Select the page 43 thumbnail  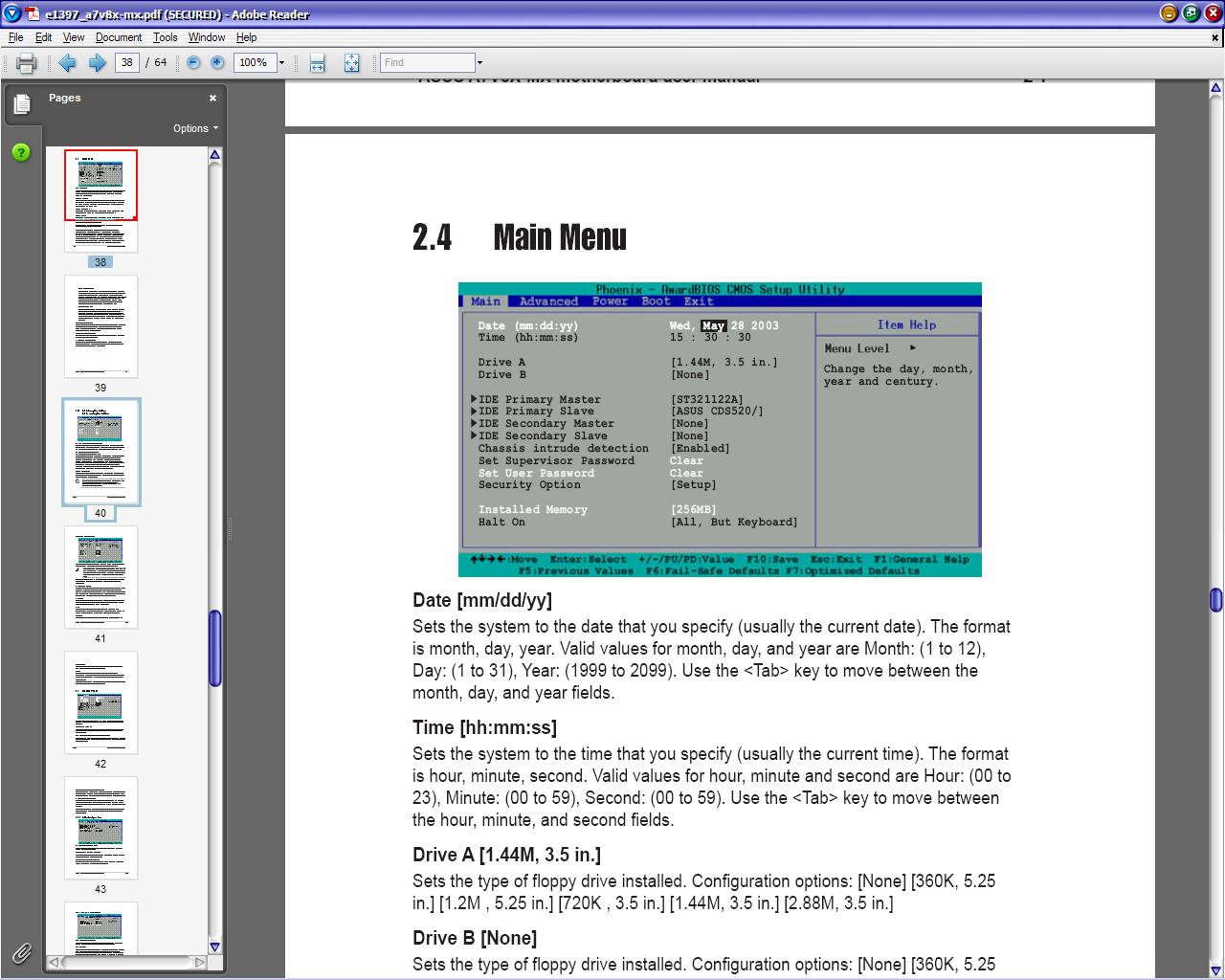coord(100,828)
